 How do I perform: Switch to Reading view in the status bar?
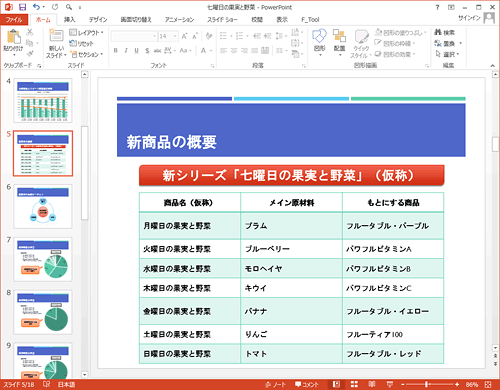point(372,384)
